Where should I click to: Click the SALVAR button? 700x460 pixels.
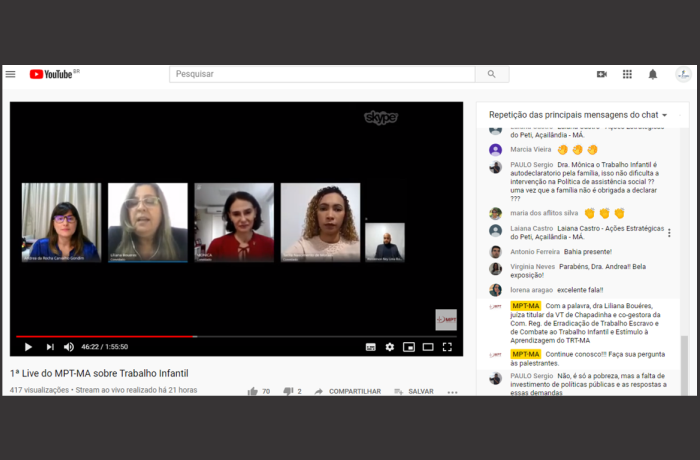coord(414,391)
